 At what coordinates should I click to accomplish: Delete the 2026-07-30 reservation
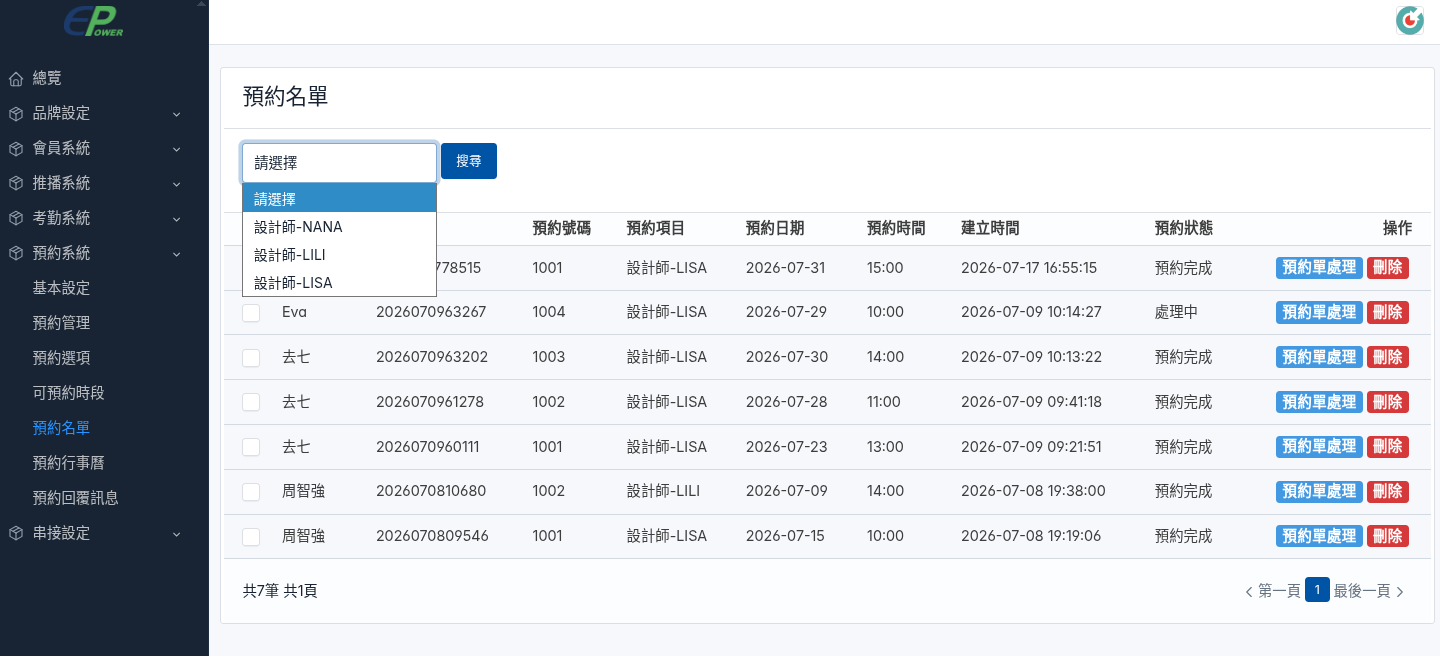(1388, 357)
